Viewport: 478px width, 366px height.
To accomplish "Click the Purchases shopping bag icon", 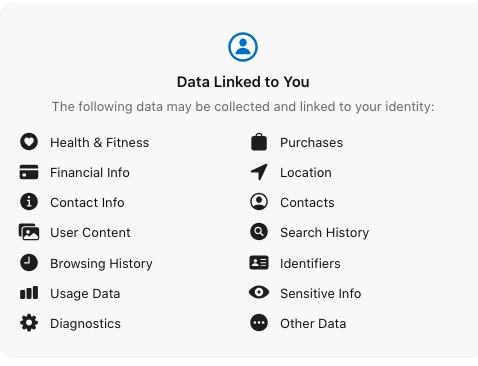I will [x=259, y=142].
